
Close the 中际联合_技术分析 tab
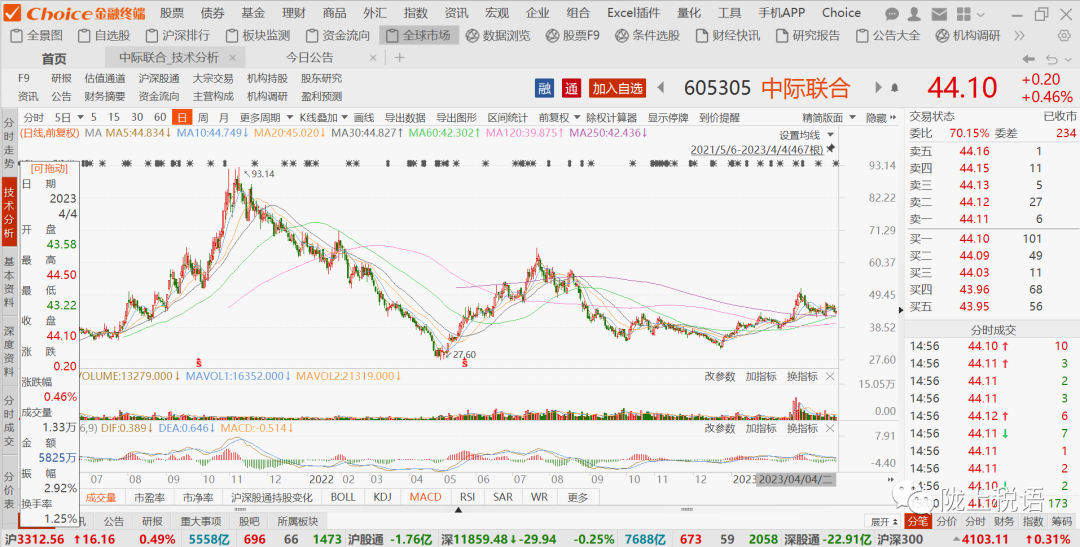[233, 59]
